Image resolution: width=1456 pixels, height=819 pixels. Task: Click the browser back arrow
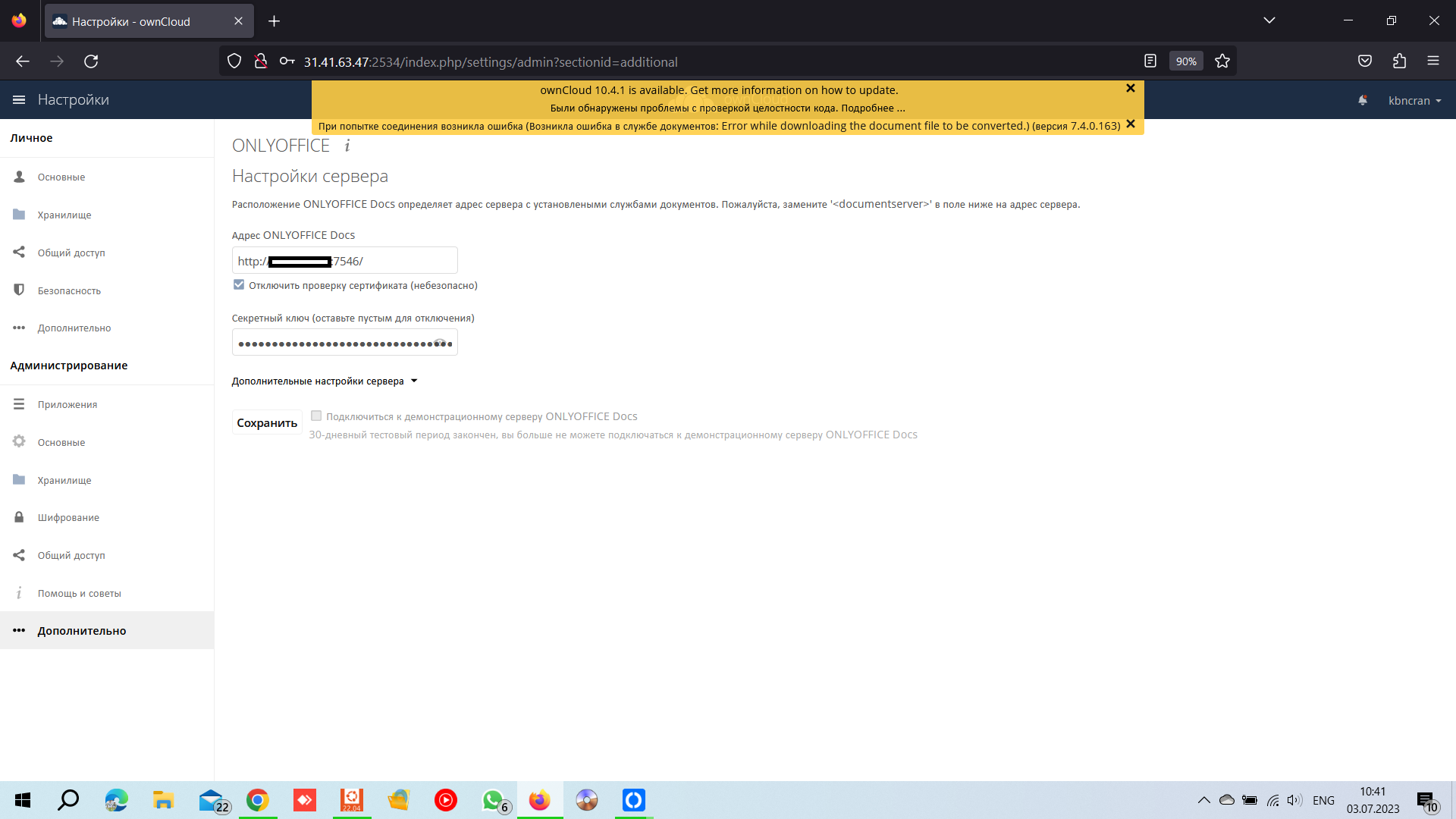click(x=23, y=61)
